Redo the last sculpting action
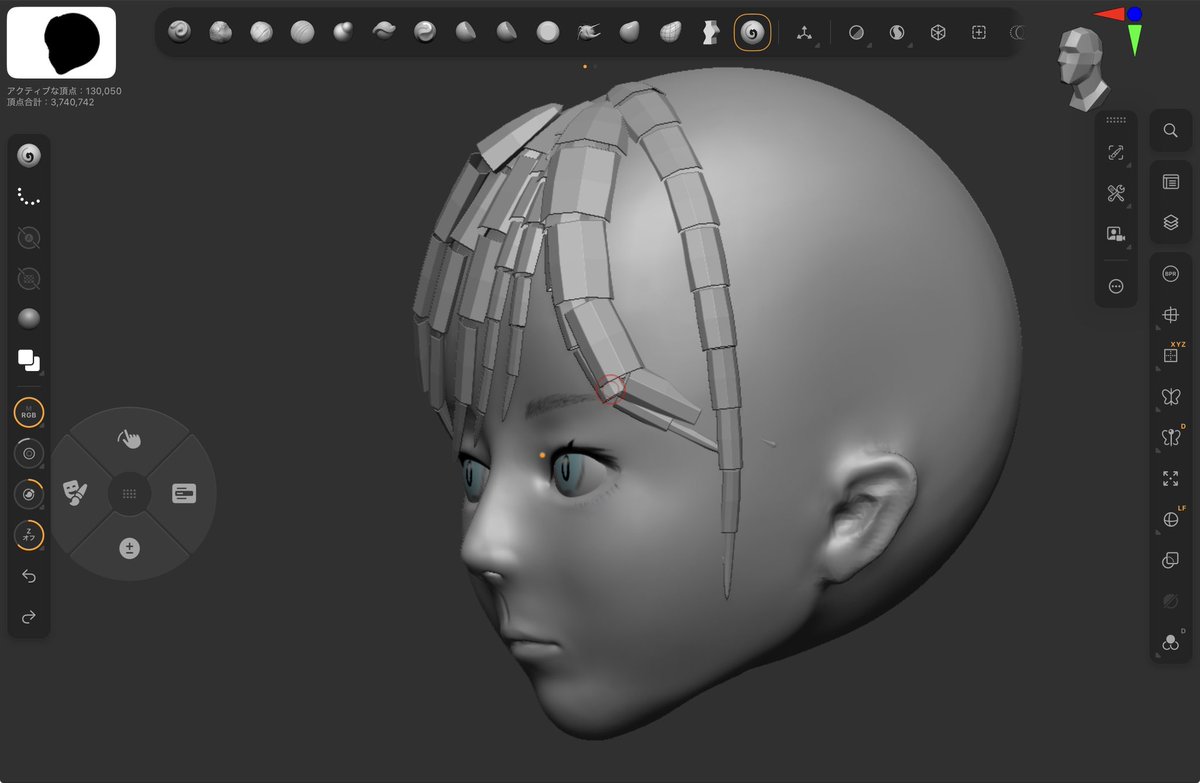Viewport: 1200px width, 783px height. pos(28,616)
